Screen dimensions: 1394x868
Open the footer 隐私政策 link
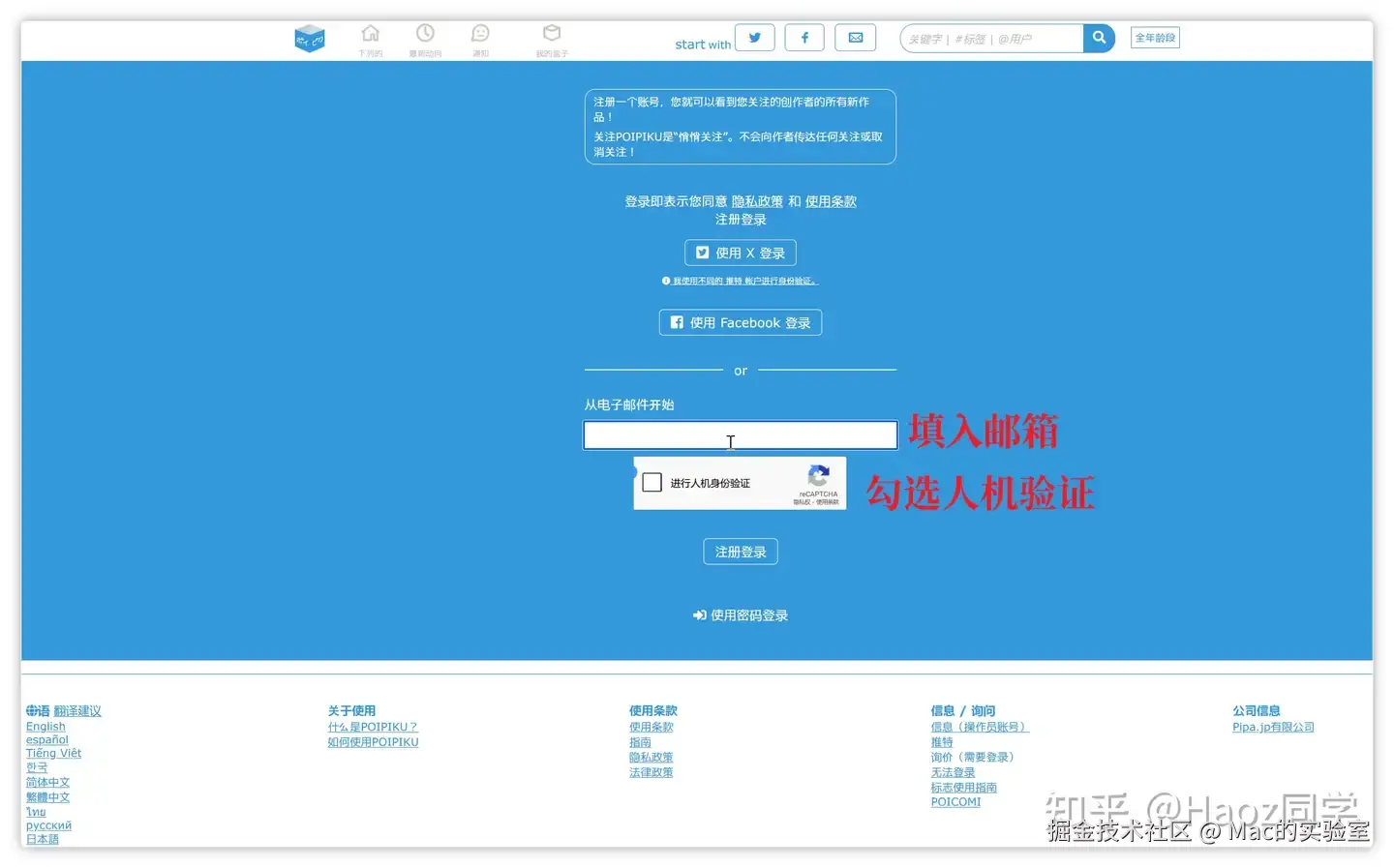coord(652,758)
